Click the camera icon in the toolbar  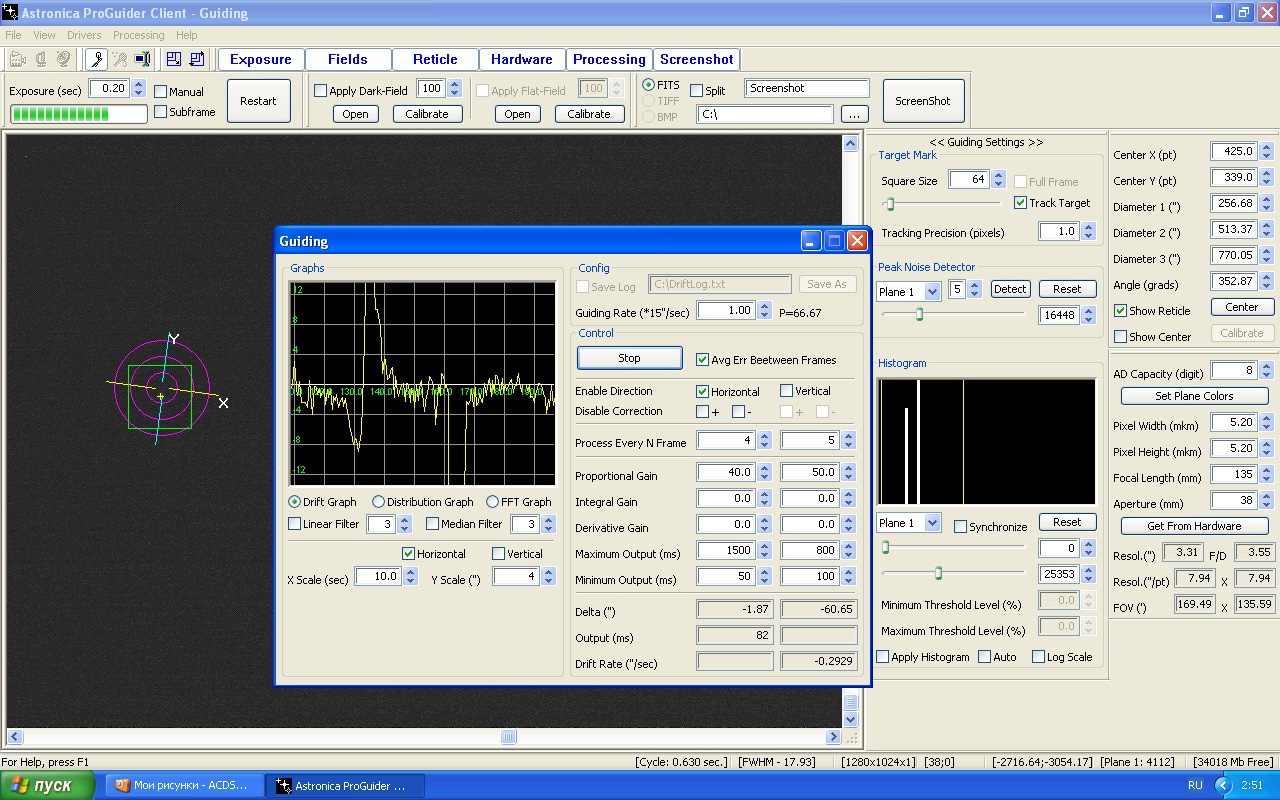(19, 59)
